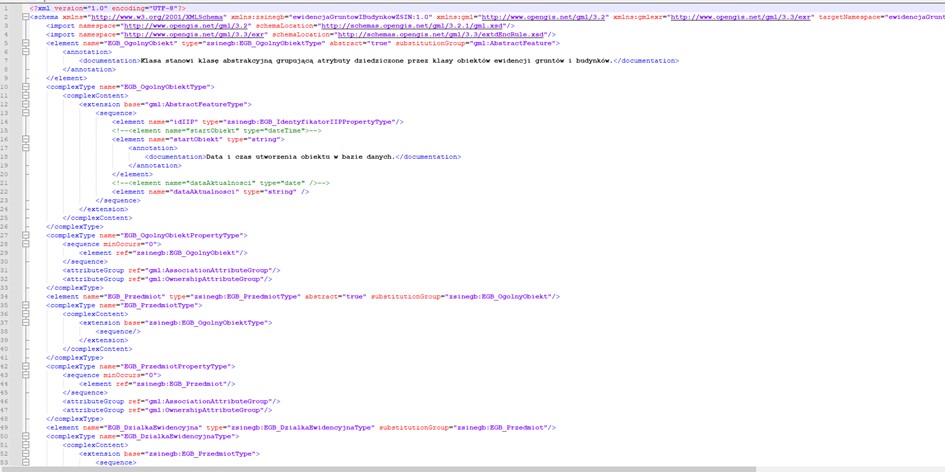This screenshot has width=945, height=472.
Task: Collapse the schema root fold on line 2
Action: 24,17
